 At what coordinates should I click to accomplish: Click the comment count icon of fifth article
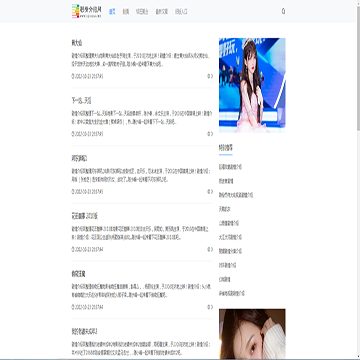pyautogui.click(x=210, y=307)
